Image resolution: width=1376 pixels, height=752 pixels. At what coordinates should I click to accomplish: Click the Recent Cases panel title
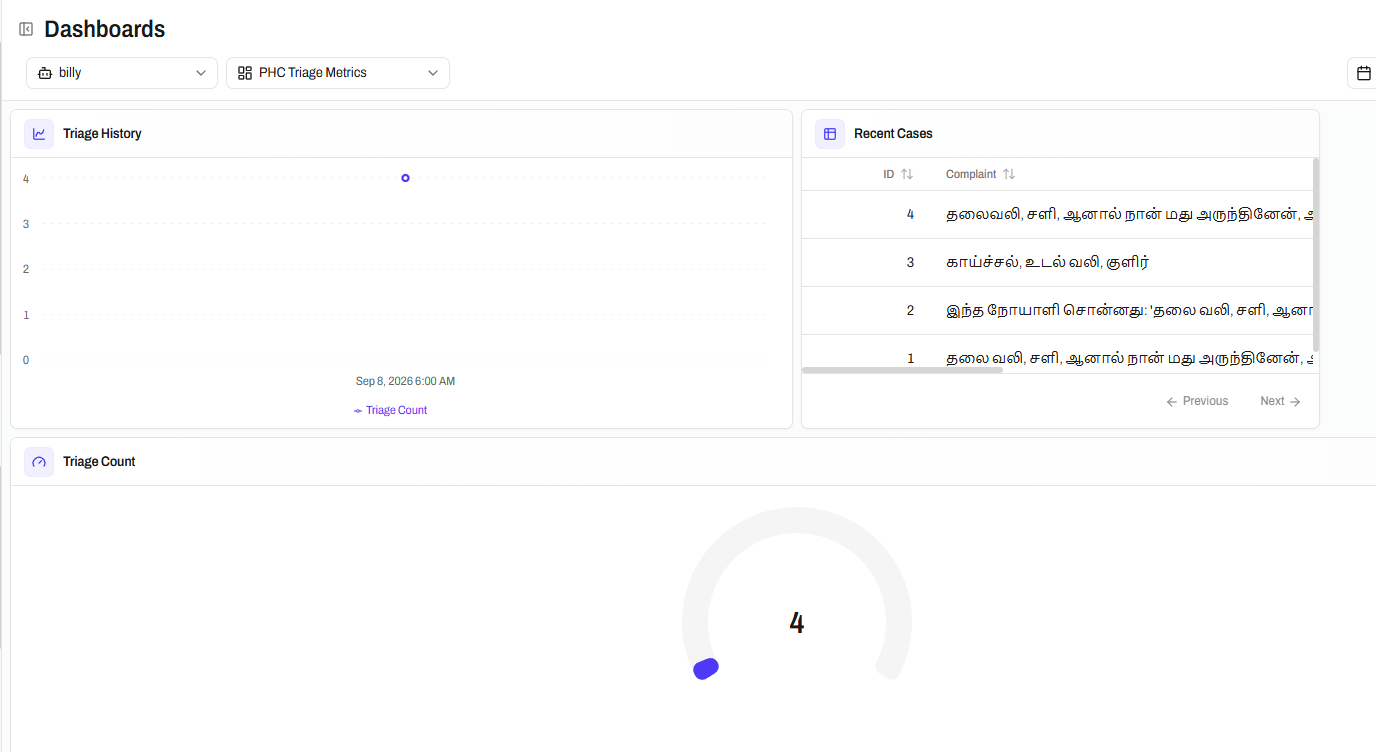(893, 134)
